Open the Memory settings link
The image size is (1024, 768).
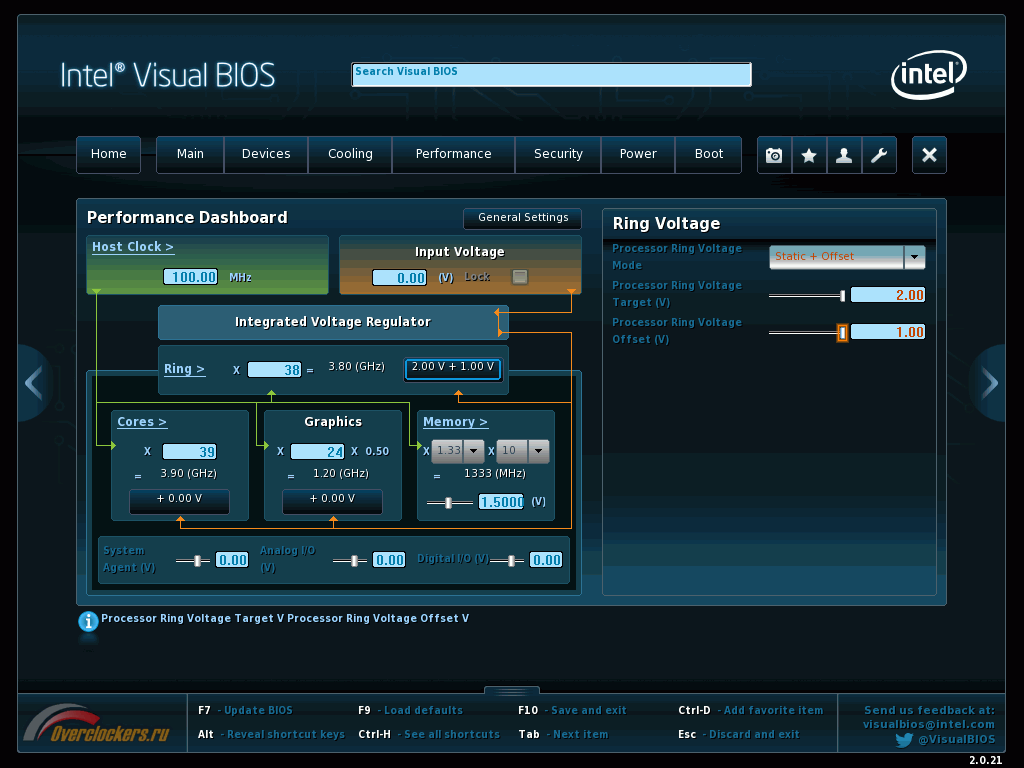[x=455, y=422]
